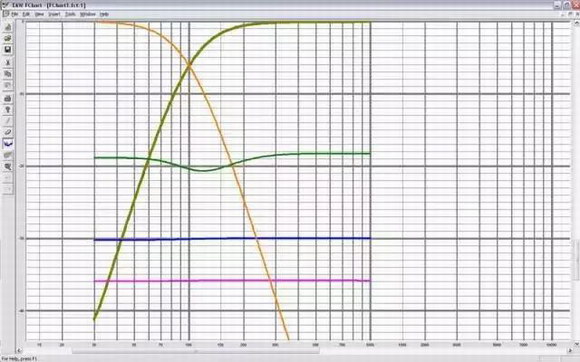Open the Edit menu
Image resolution: width=580 pixels, height=362 pixels.
pos(26,14)
